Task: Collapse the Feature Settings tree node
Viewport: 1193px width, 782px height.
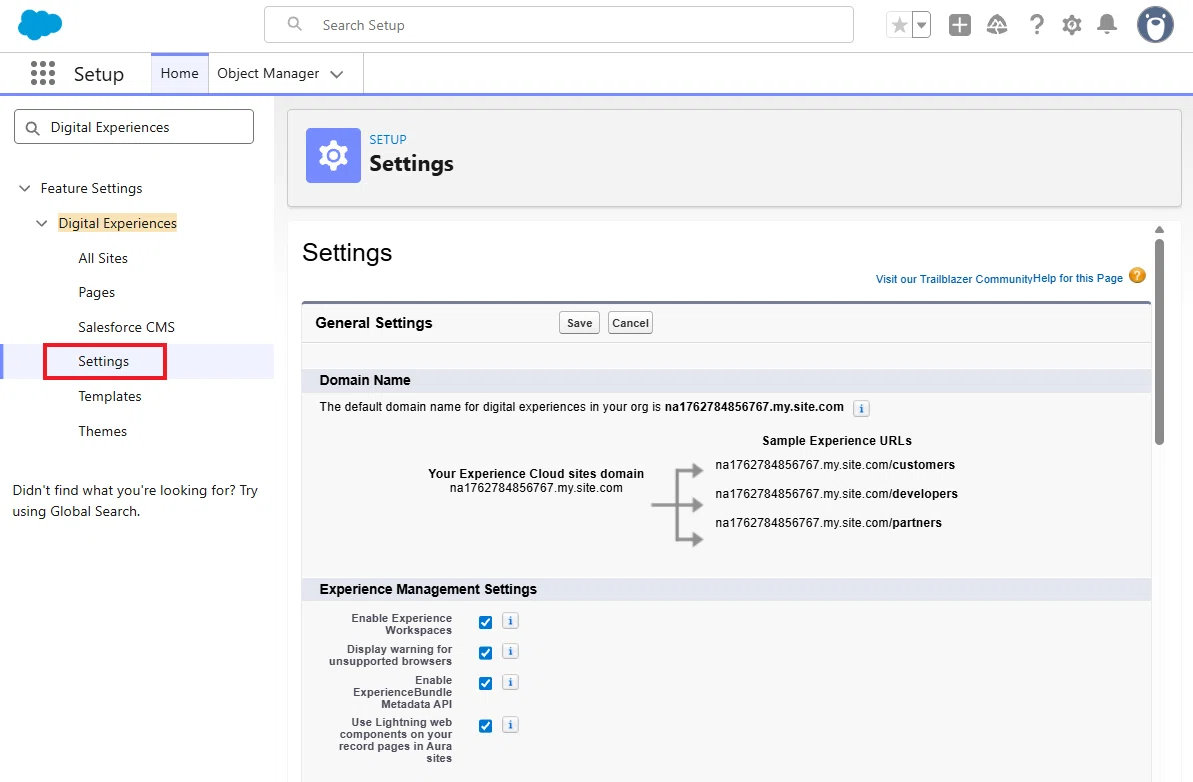Action: click(24, 188)
